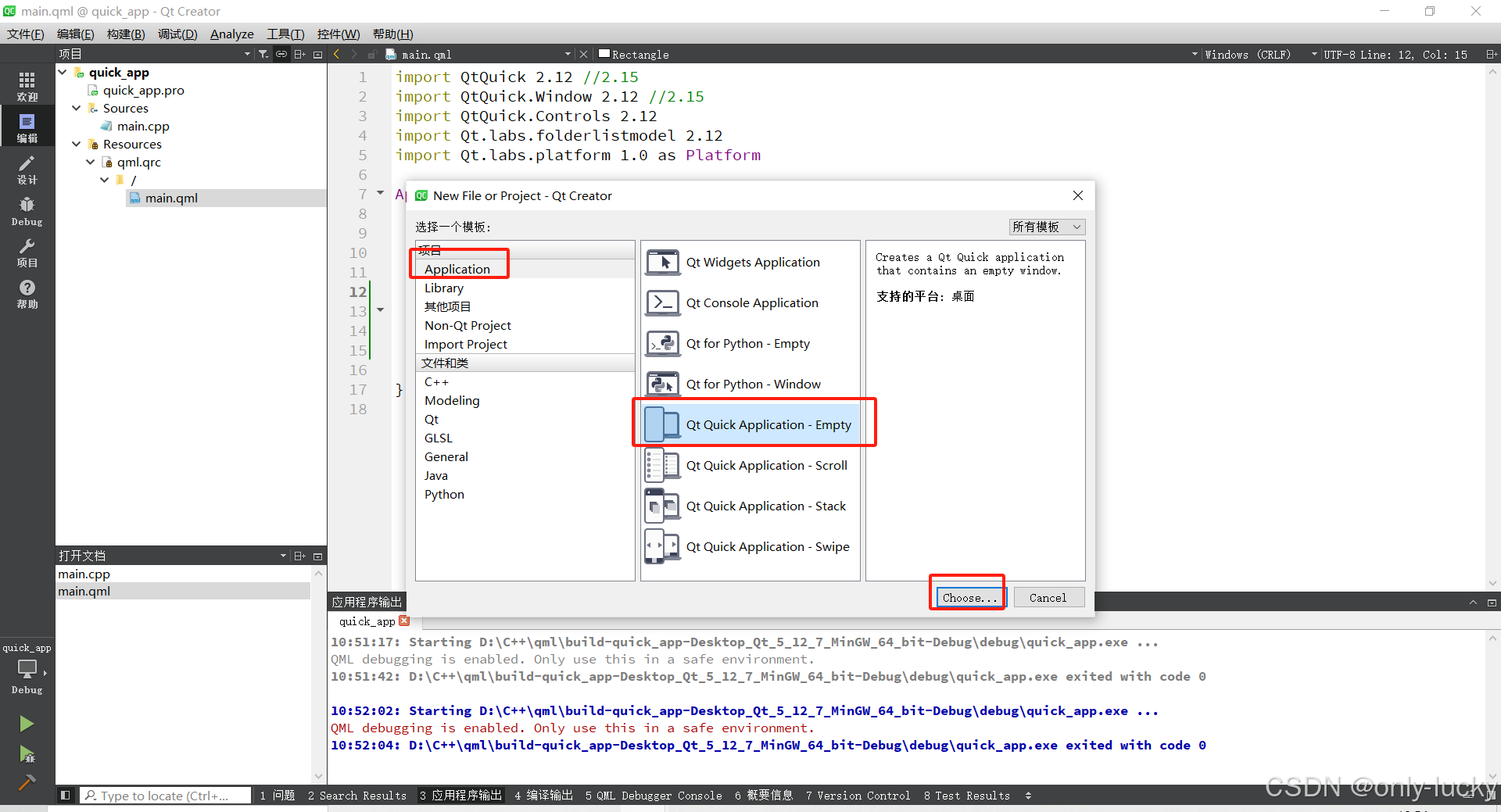Screen dimensions: 1501x812
Task: Build the project with the hammer icon
Action: tap(27, 782)
